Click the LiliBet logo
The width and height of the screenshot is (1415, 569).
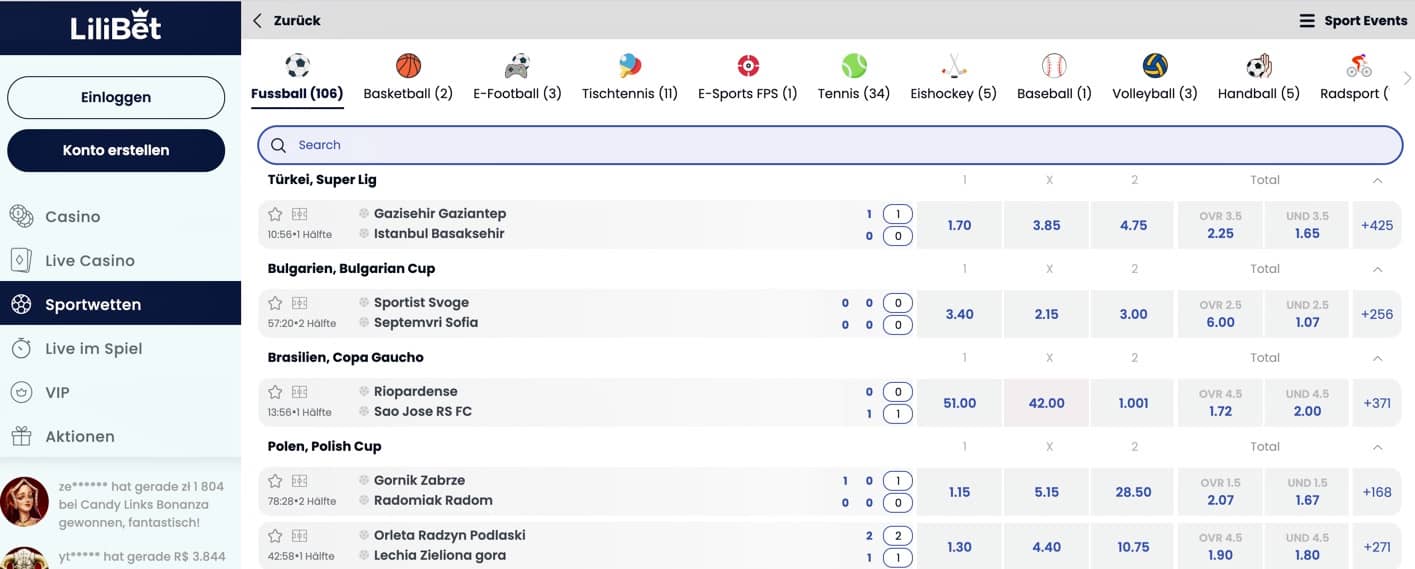(116, 27)
